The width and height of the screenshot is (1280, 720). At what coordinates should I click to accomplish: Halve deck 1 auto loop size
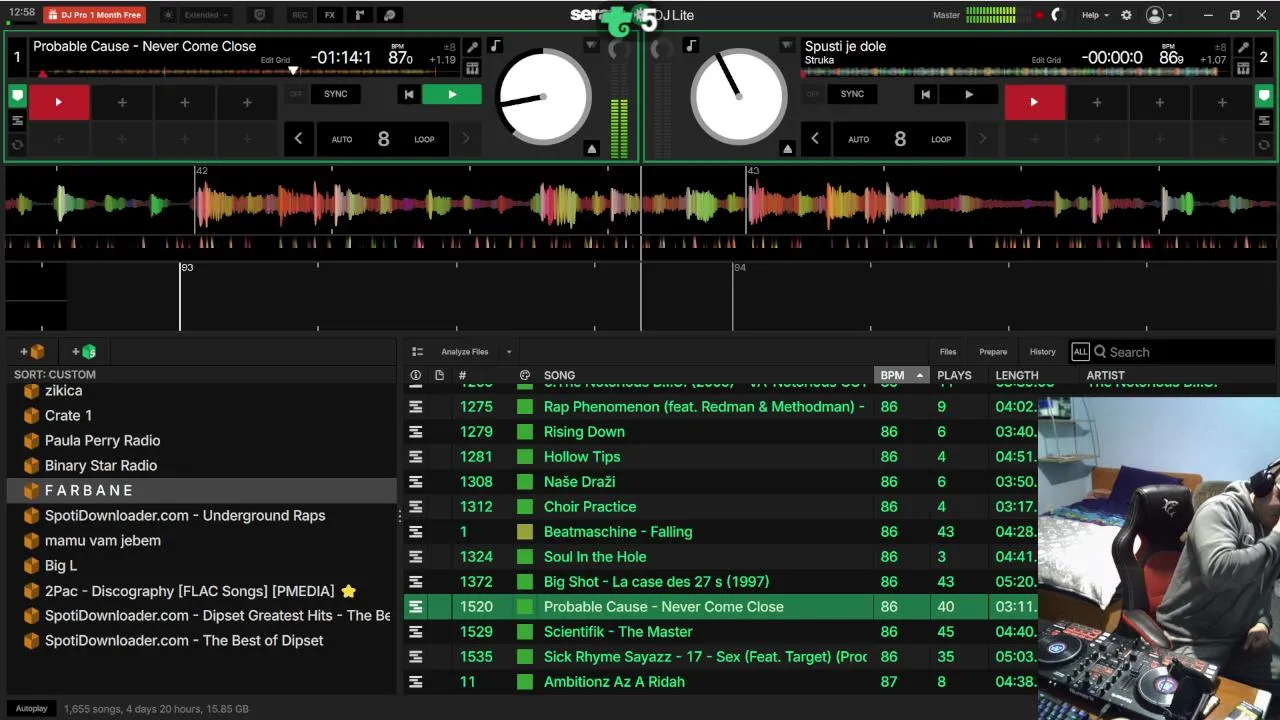click(298, 139)
